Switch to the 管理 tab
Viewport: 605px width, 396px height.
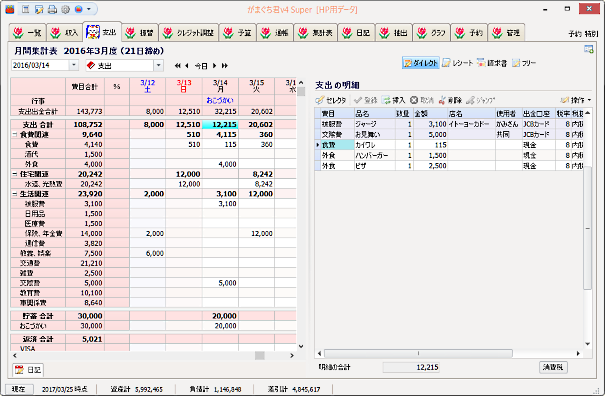[x=506, y=33]
